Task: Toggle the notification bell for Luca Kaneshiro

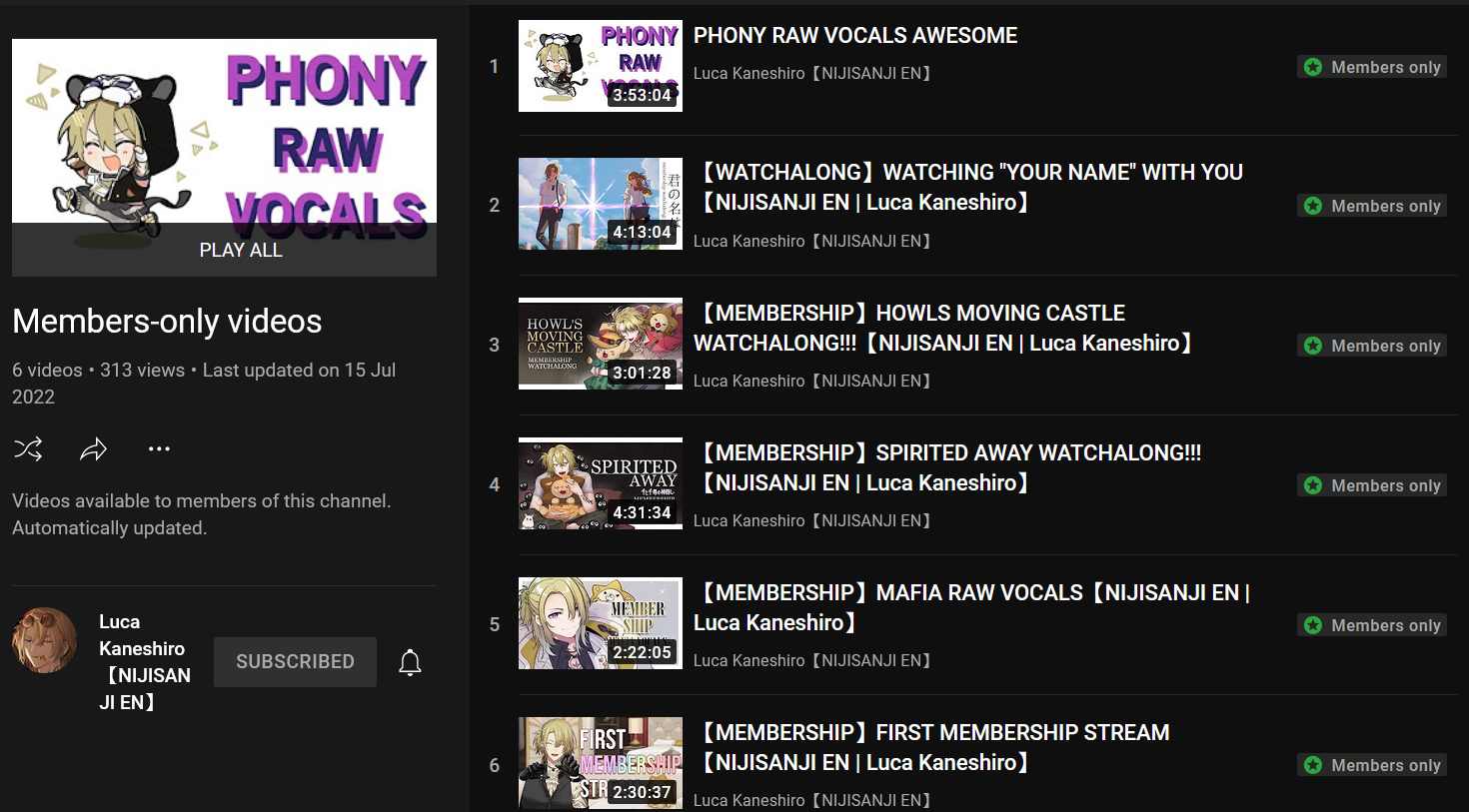Action: [x=410, y=662]
